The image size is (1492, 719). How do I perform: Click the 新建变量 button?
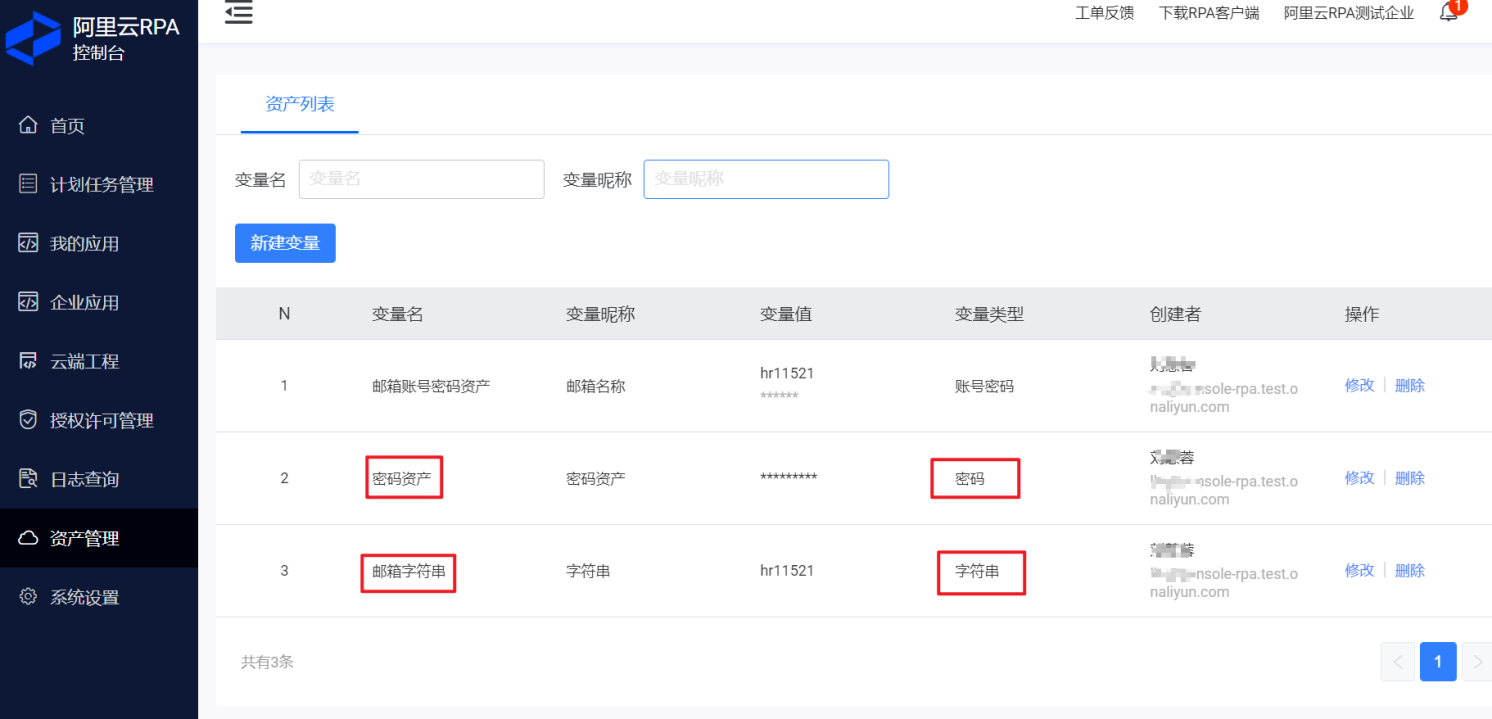[x=285, y=243]
